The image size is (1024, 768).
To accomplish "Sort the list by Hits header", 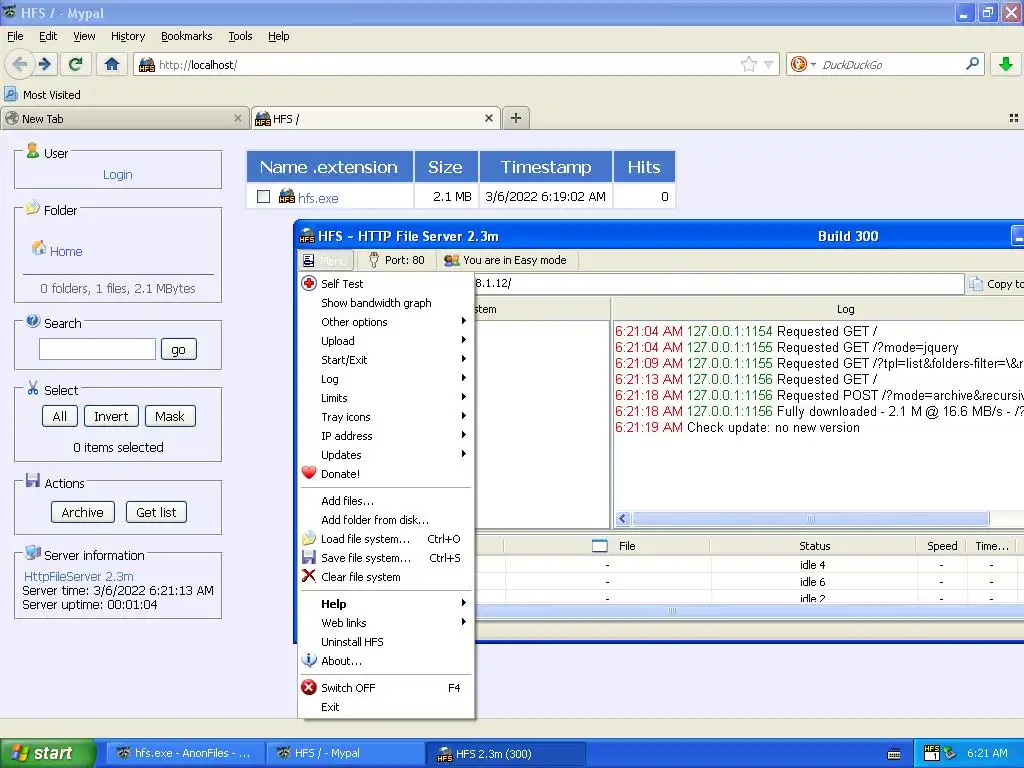I will pos(644,167).
